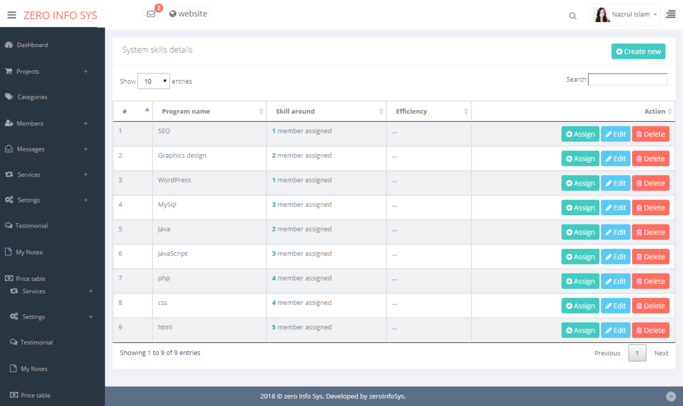Image resolution: width=683 pixels, height=406 pixels.
Task: Click the scroll to top footer icon
Action: (670, 397)
